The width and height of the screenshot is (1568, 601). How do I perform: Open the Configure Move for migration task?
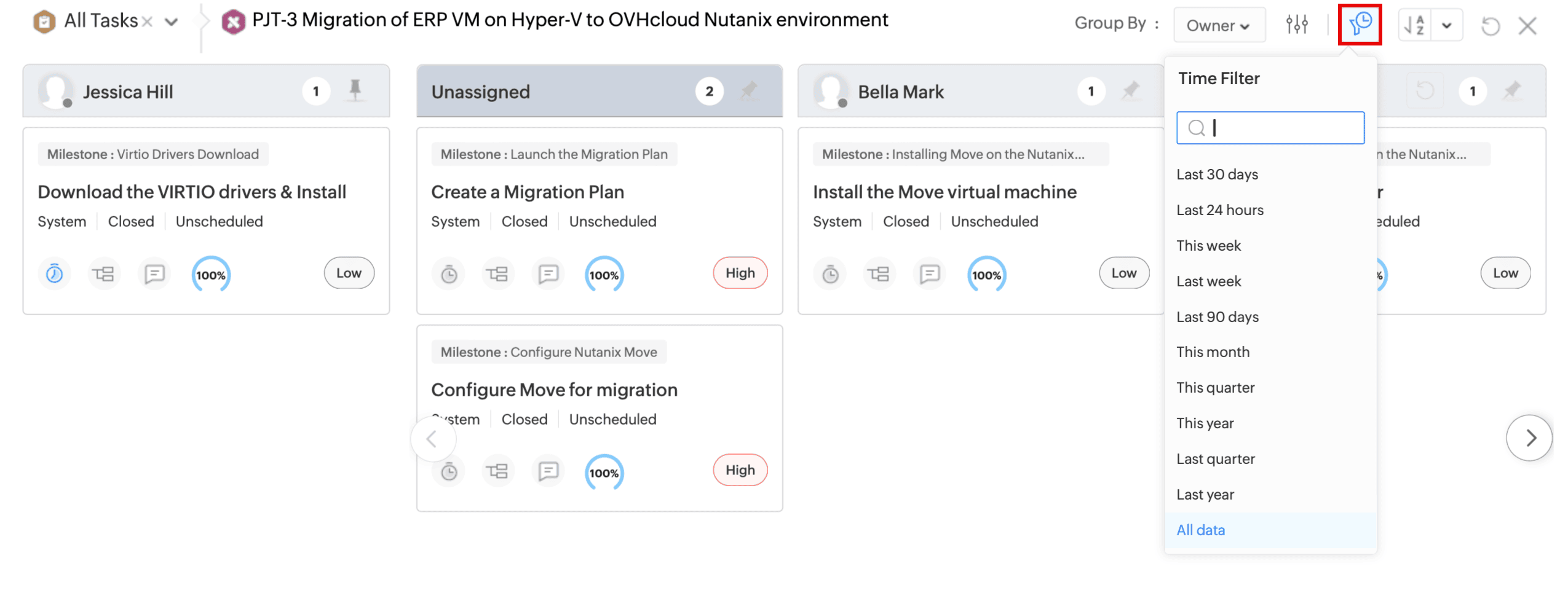[554, 390]
